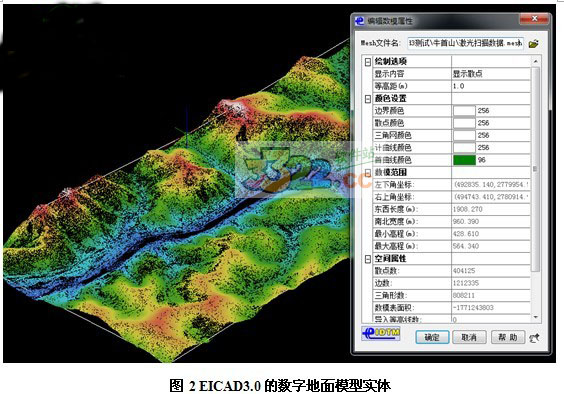Cancel with the 取消 button
This screenshot has height=394, width=564.
pos(469,337)
